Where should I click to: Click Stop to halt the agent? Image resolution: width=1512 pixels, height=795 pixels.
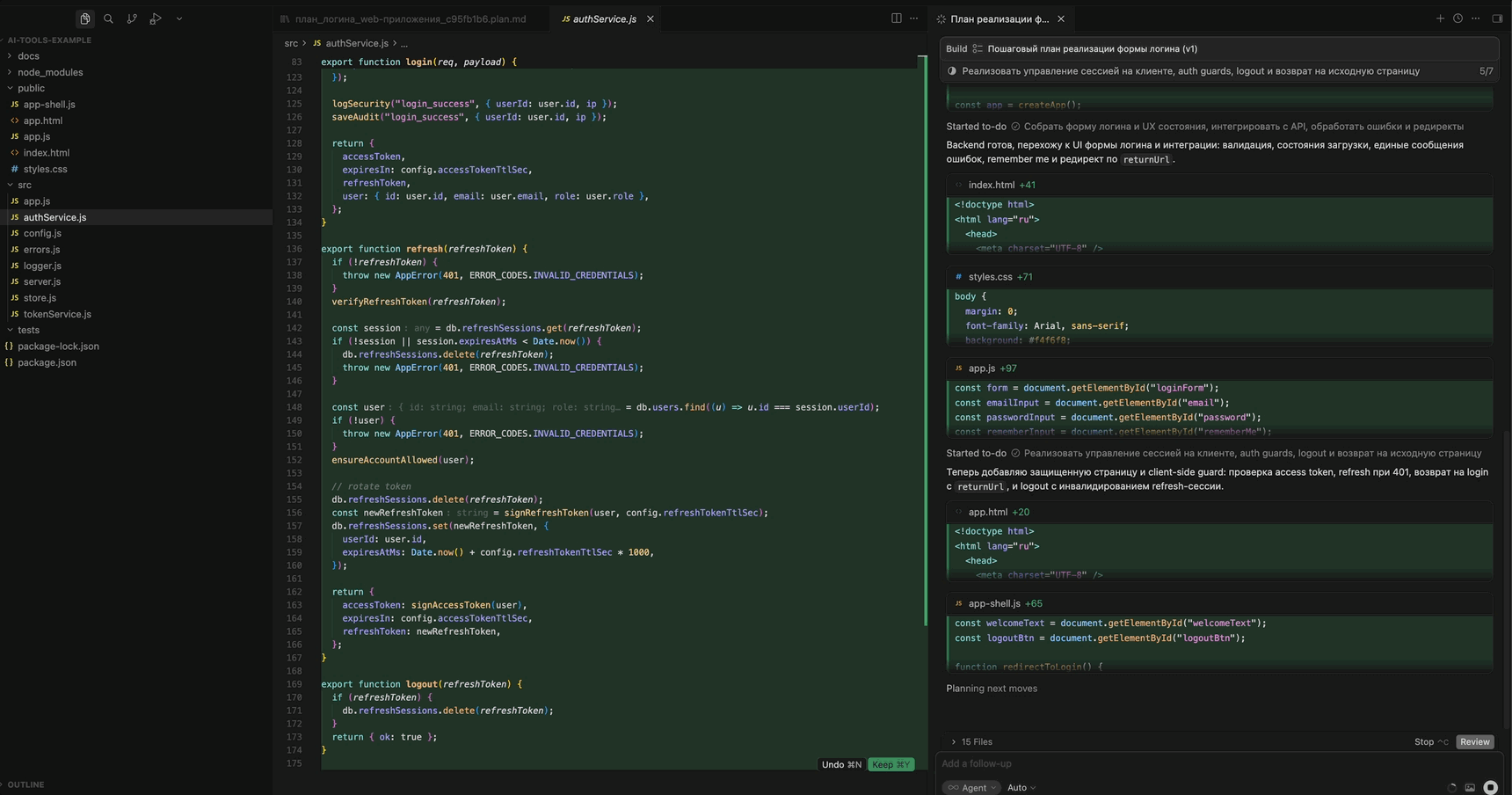point(1431,742)
